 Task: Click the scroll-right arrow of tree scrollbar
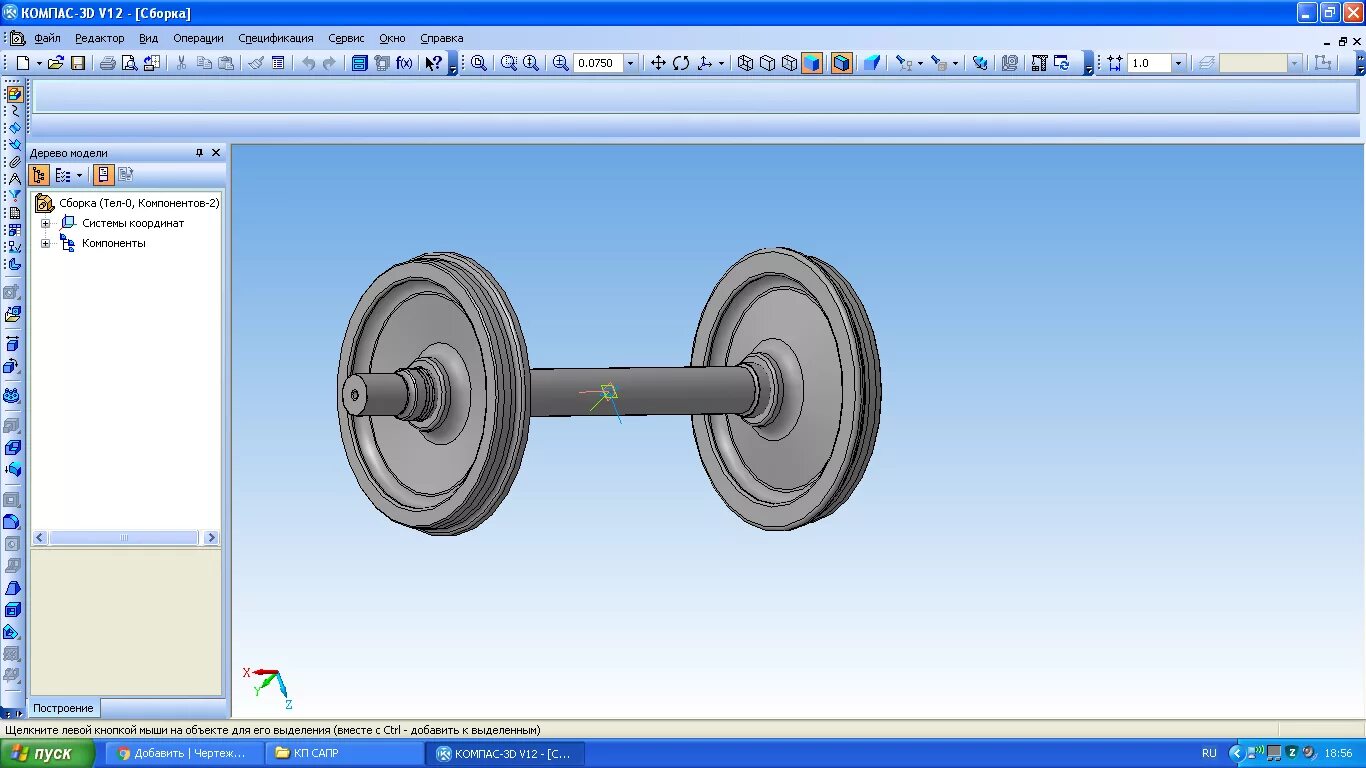[210, 538]
